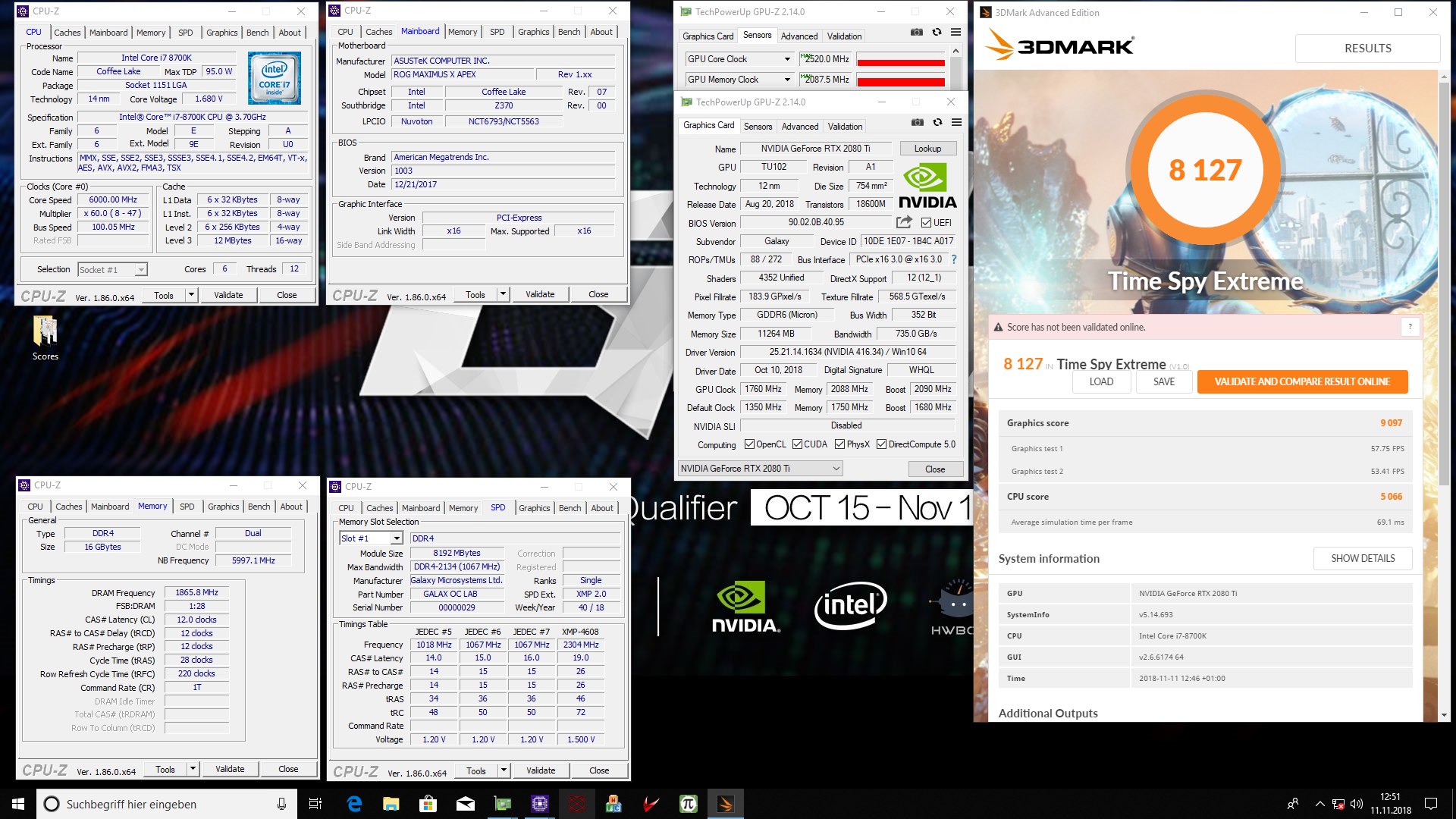Viewport: 1456px width, 819px height.
Task: Open File Explorer from the taskbar
Action: [391, 804]
